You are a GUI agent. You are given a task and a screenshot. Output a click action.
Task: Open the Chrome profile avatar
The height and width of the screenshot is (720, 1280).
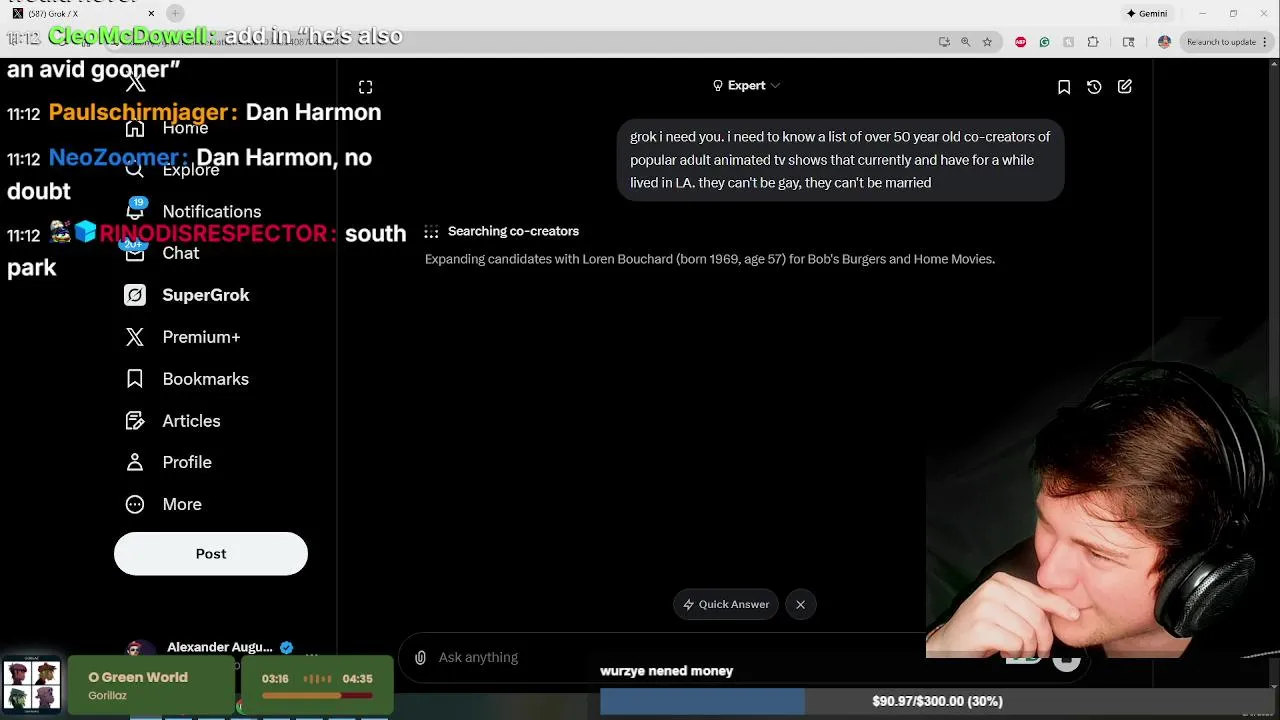1164,42
